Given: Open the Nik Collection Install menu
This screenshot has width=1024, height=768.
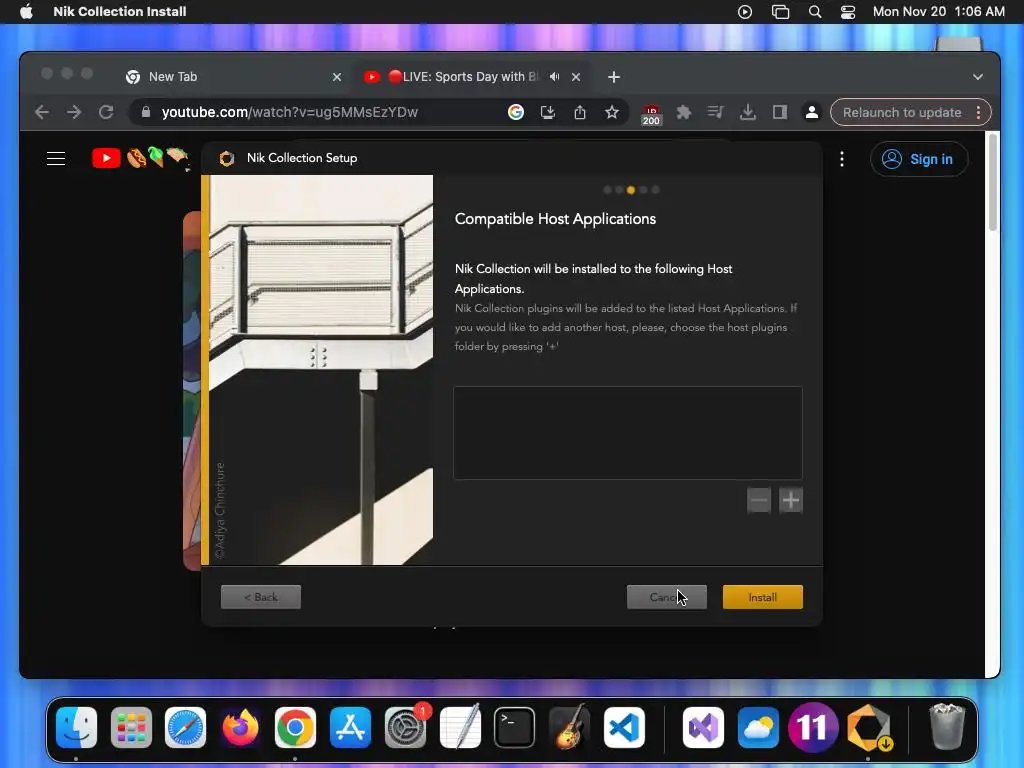Looking at the screenshot, I should click(120, 12).
